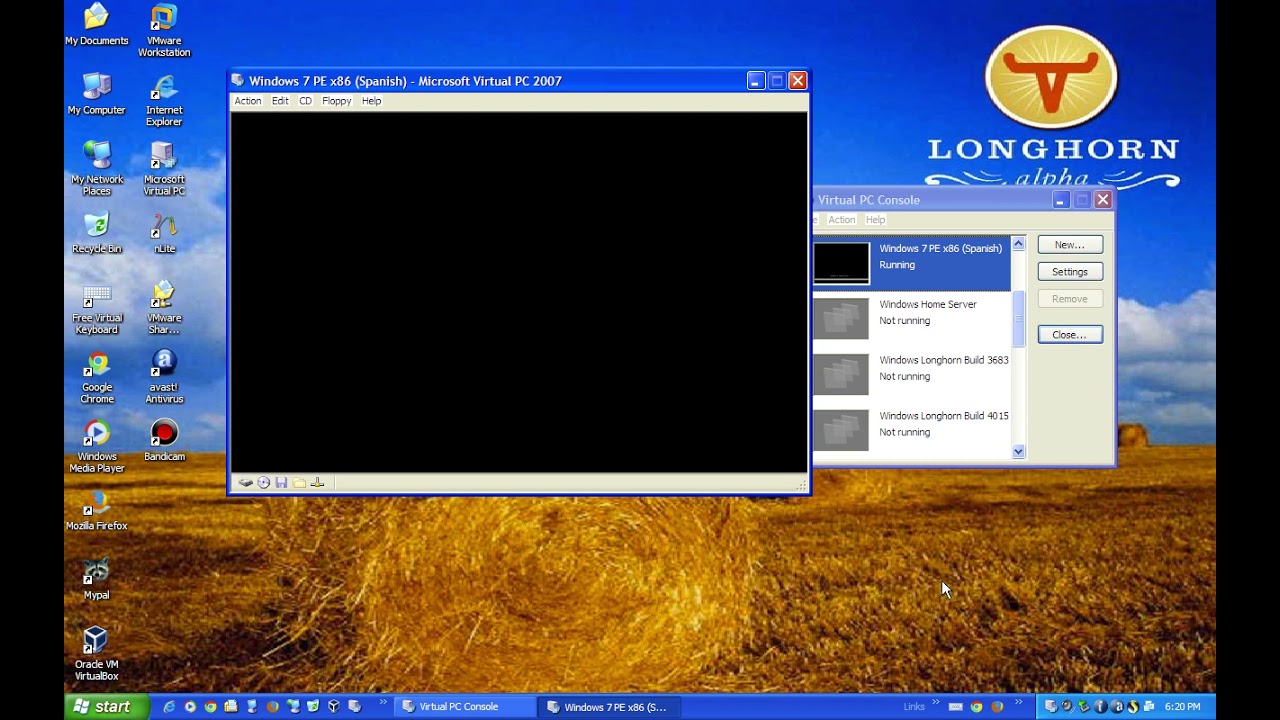Image resolution: width=1280 pixels, height=720 pixels.
Task: Open Help menu in Virtual PC Console
Action: pos(875,220)
